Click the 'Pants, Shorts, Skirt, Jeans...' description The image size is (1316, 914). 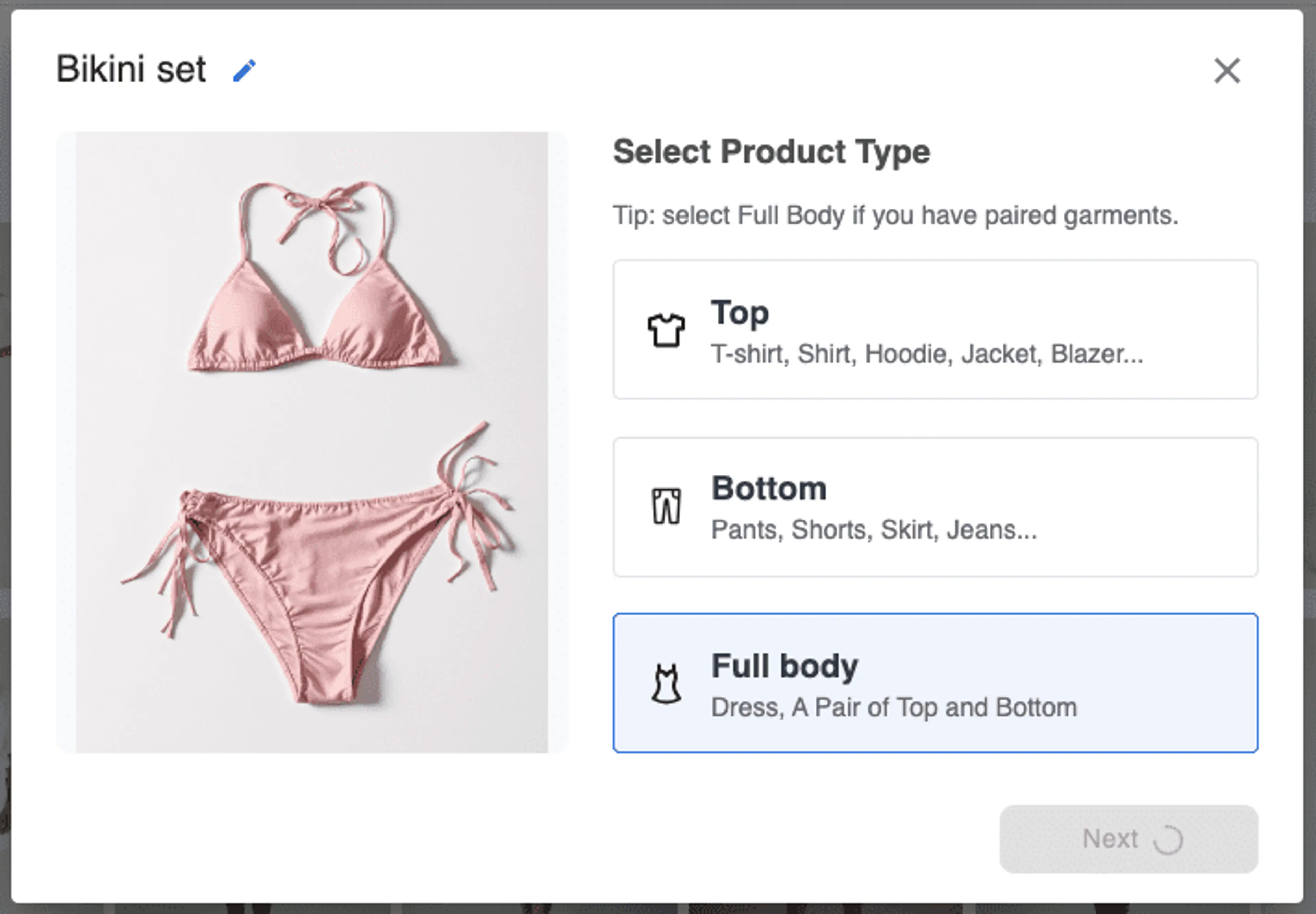pos(874,530)
